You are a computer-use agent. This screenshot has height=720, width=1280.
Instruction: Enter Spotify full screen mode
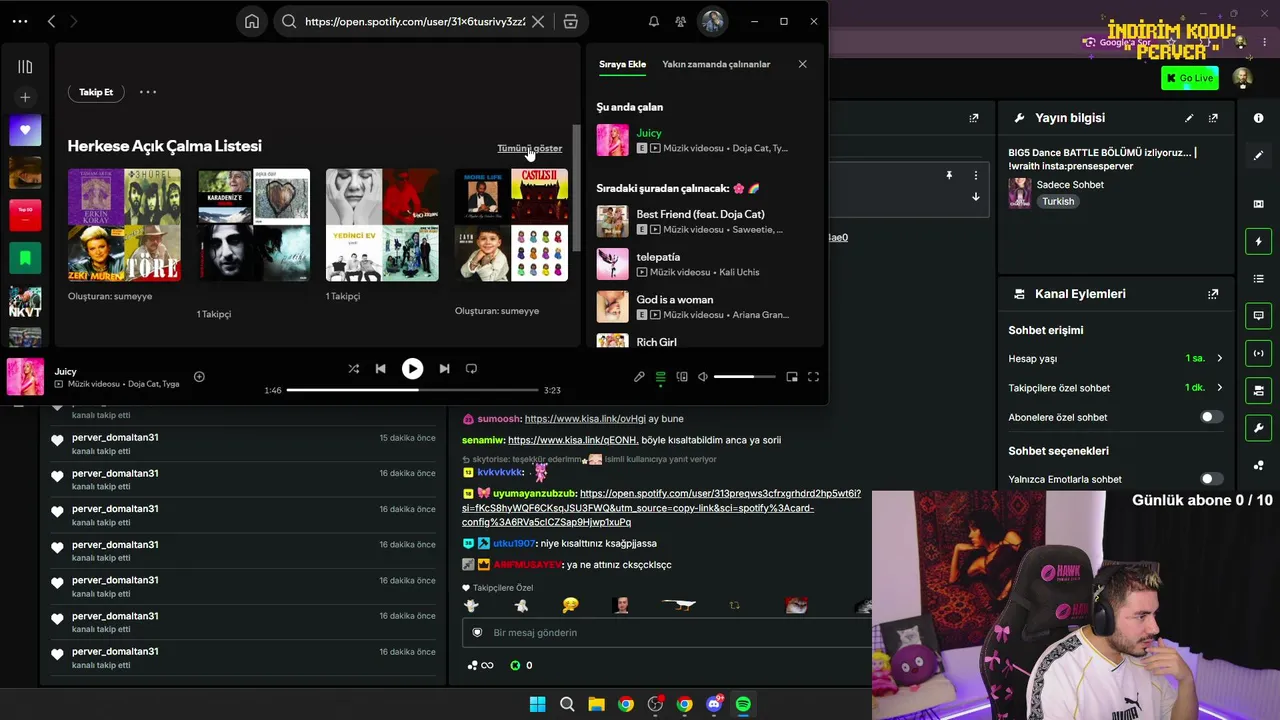click(x=813, y=377)
